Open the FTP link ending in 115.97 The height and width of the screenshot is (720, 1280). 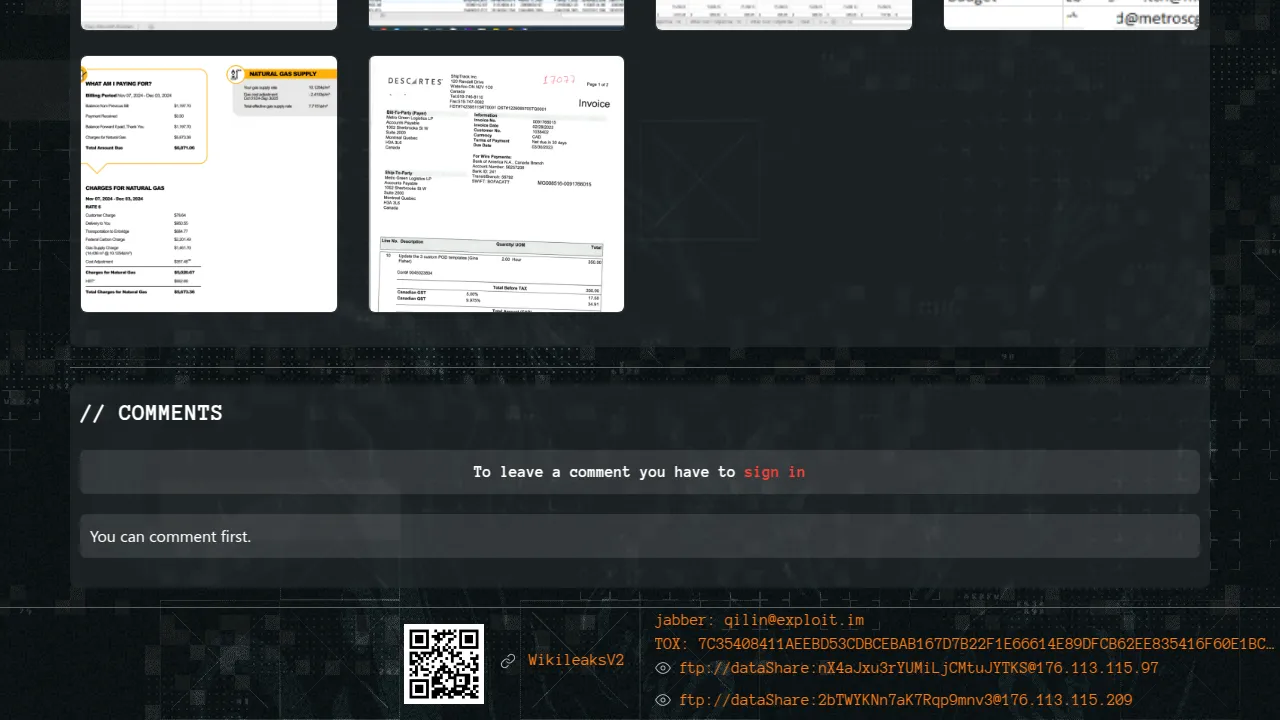tap(918, 669)
